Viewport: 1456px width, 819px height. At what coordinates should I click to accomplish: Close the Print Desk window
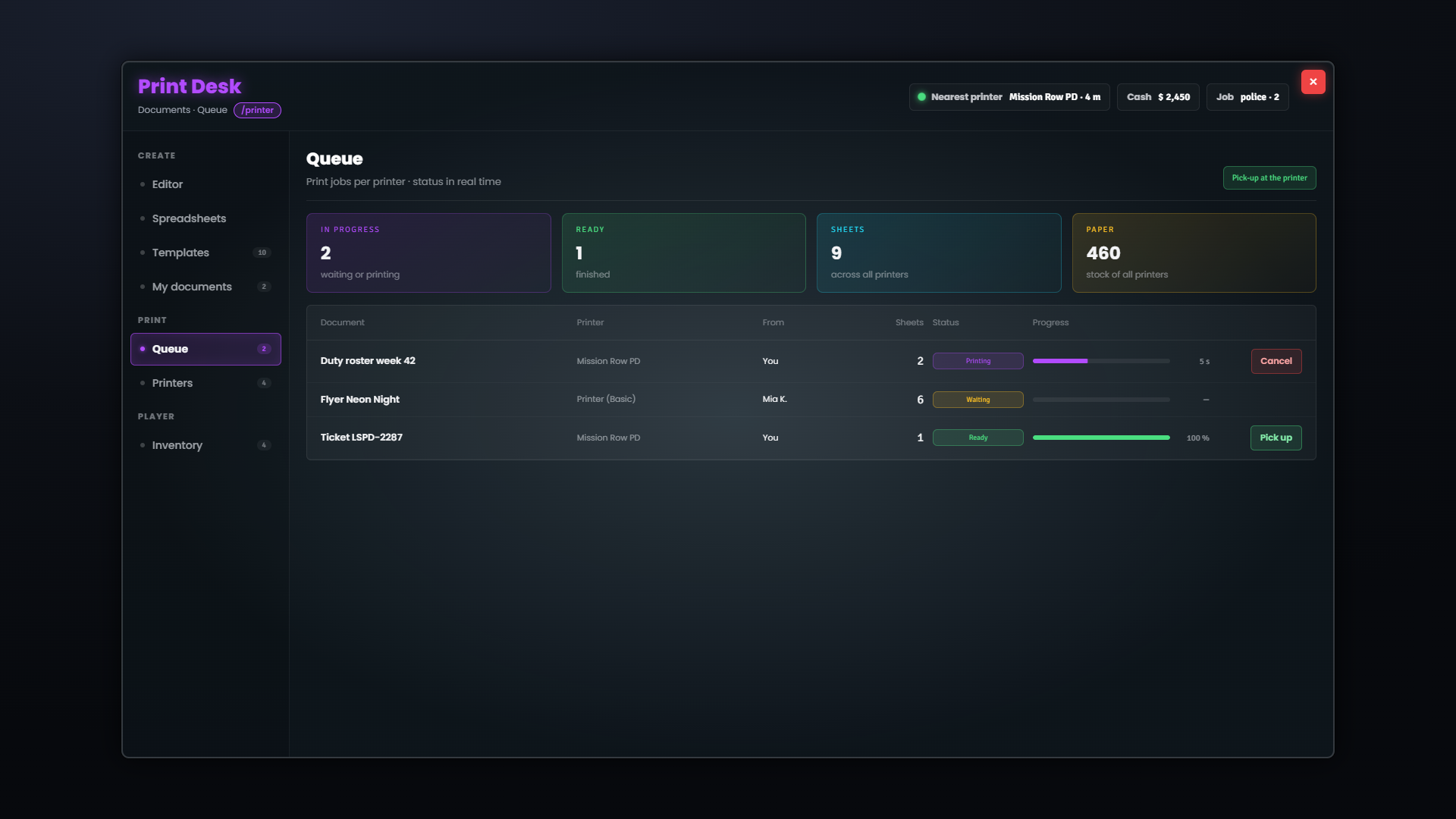coord(1313,82)
